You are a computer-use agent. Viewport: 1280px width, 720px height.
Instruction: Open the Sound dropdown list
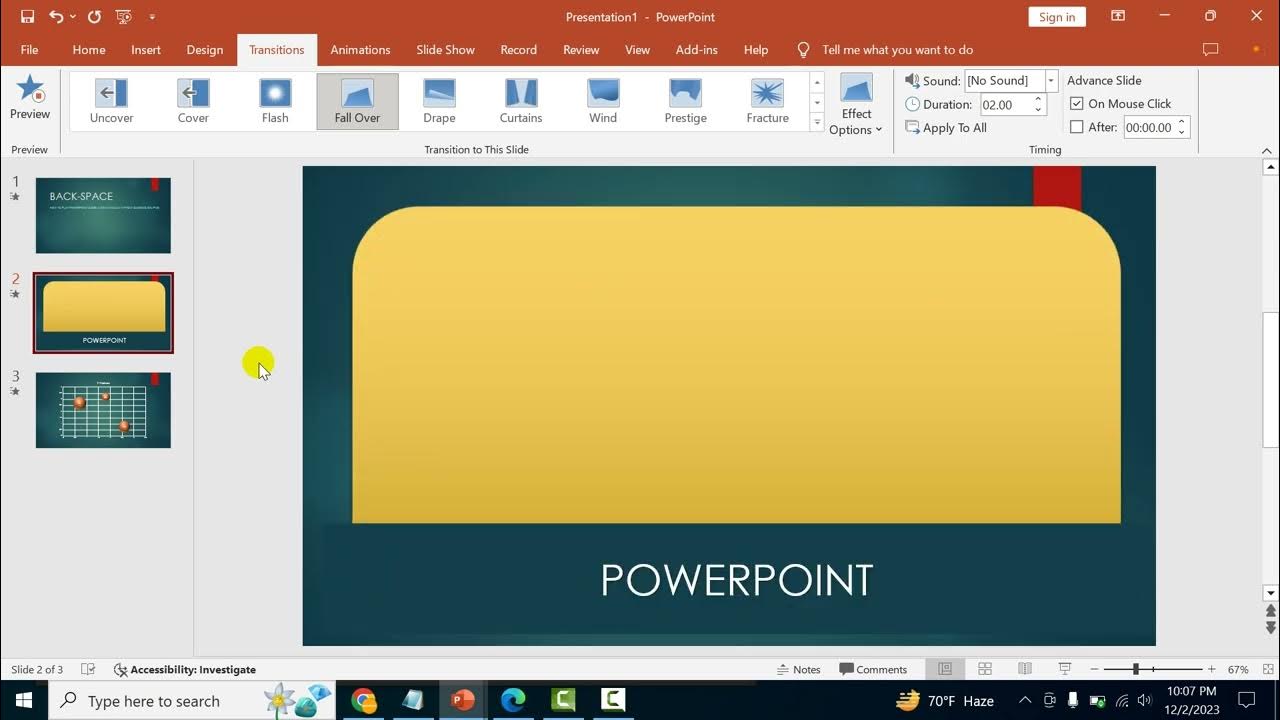click(1051, 80)
